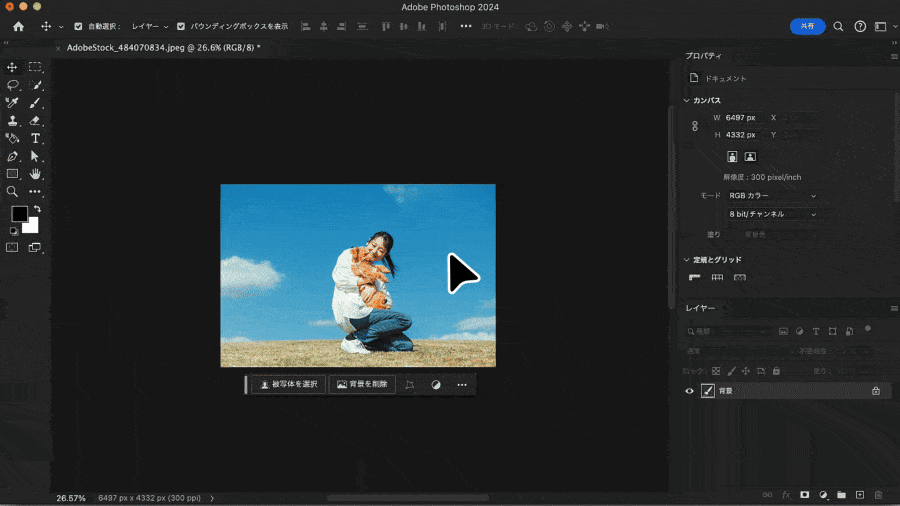900x506 pixels.
Task: Go to the Home screen
Action: tap(18, 26)
